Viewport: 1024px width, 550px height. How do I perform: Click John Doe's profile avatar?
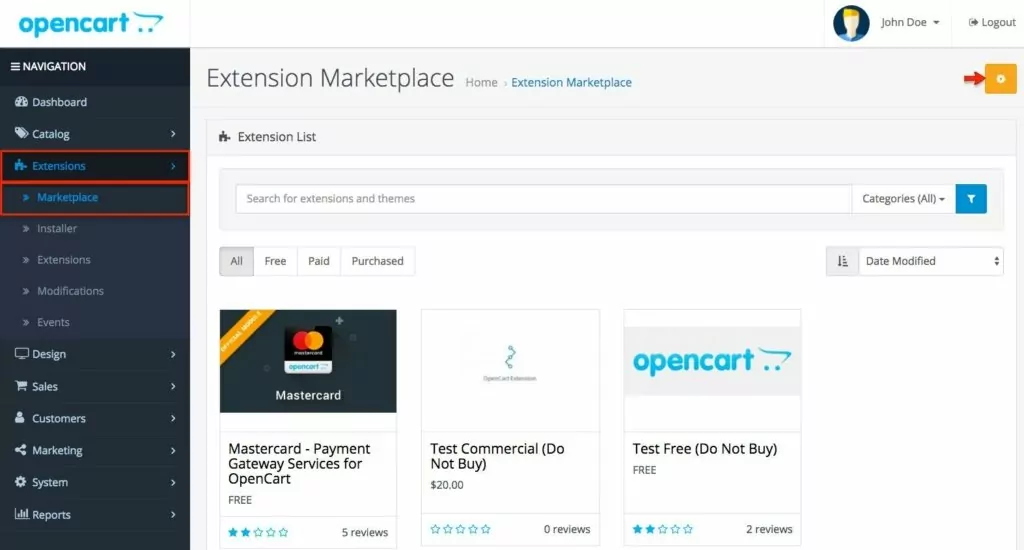click(851, 23)
